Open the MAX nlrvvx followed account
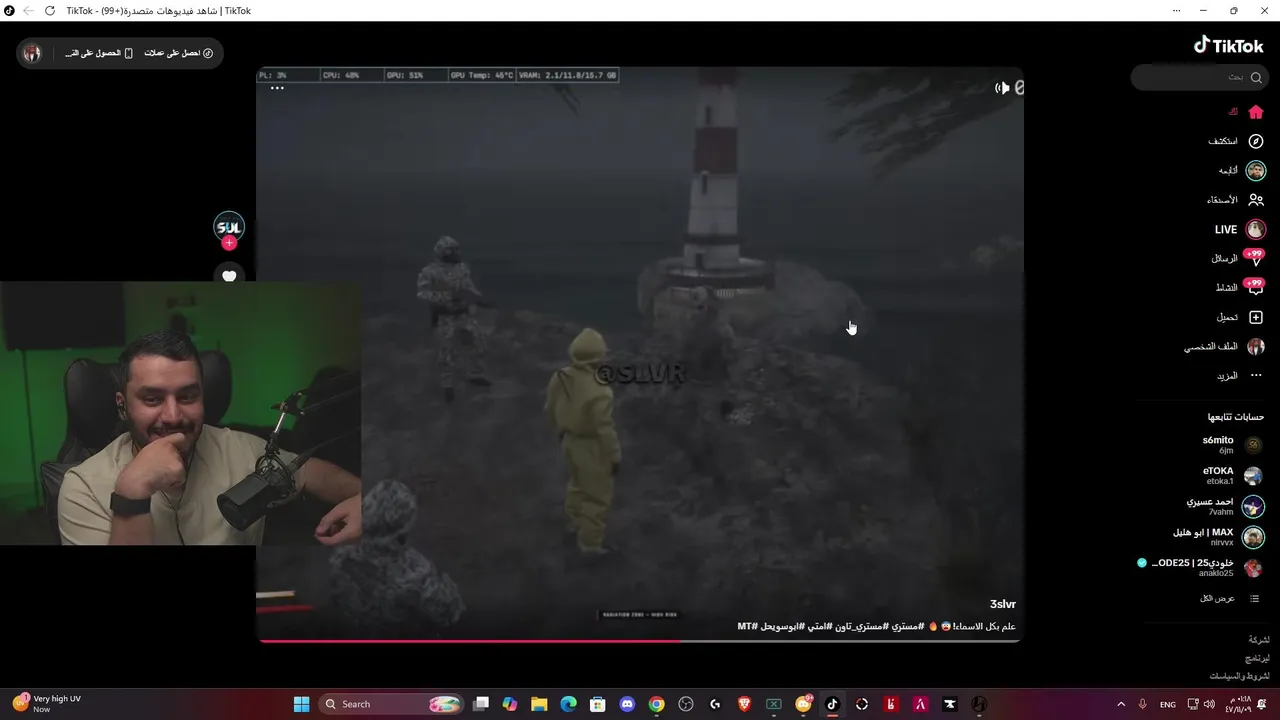1280x720 pixels. [x=1218, y=537]
